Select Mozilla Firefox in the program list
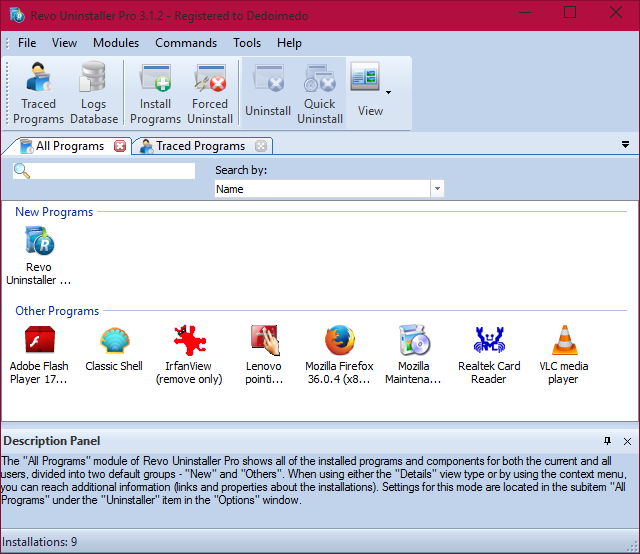640x554 pixels. [339, 342]
